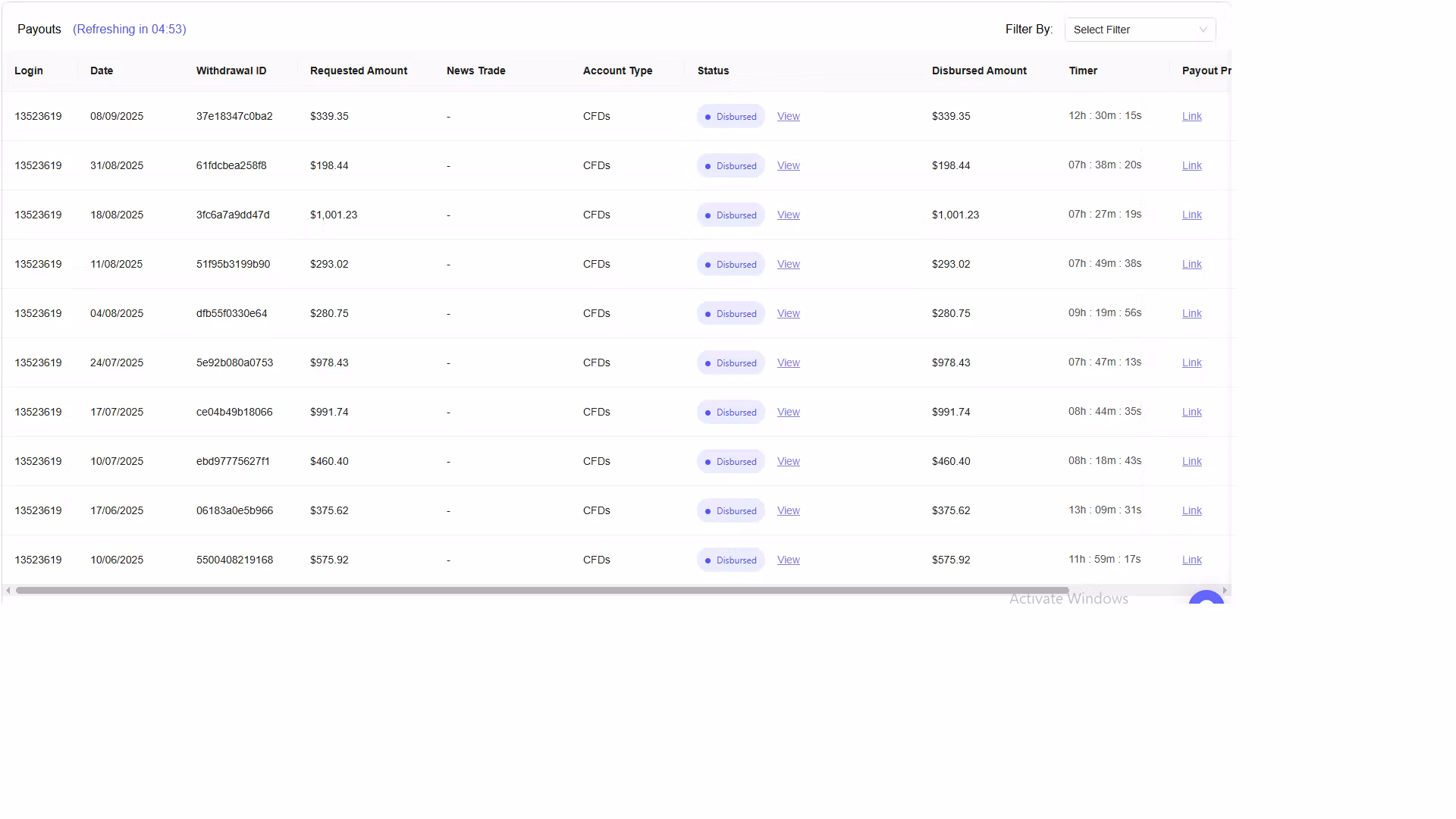Click the Requested Amount column header
This screenshot has height=819, width=1456.
pyautogui.click(x=359, y=71)
